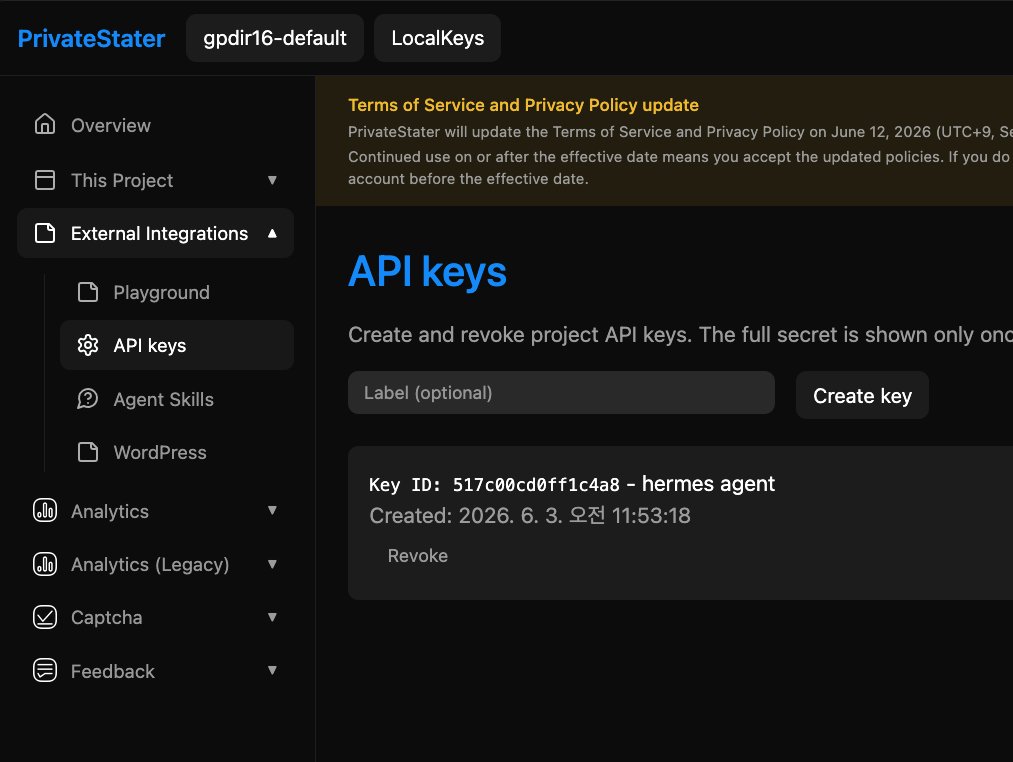This screenshot has width=1013, height=762.
Task: Go to the Overview page
Action: tap(110, 125)
